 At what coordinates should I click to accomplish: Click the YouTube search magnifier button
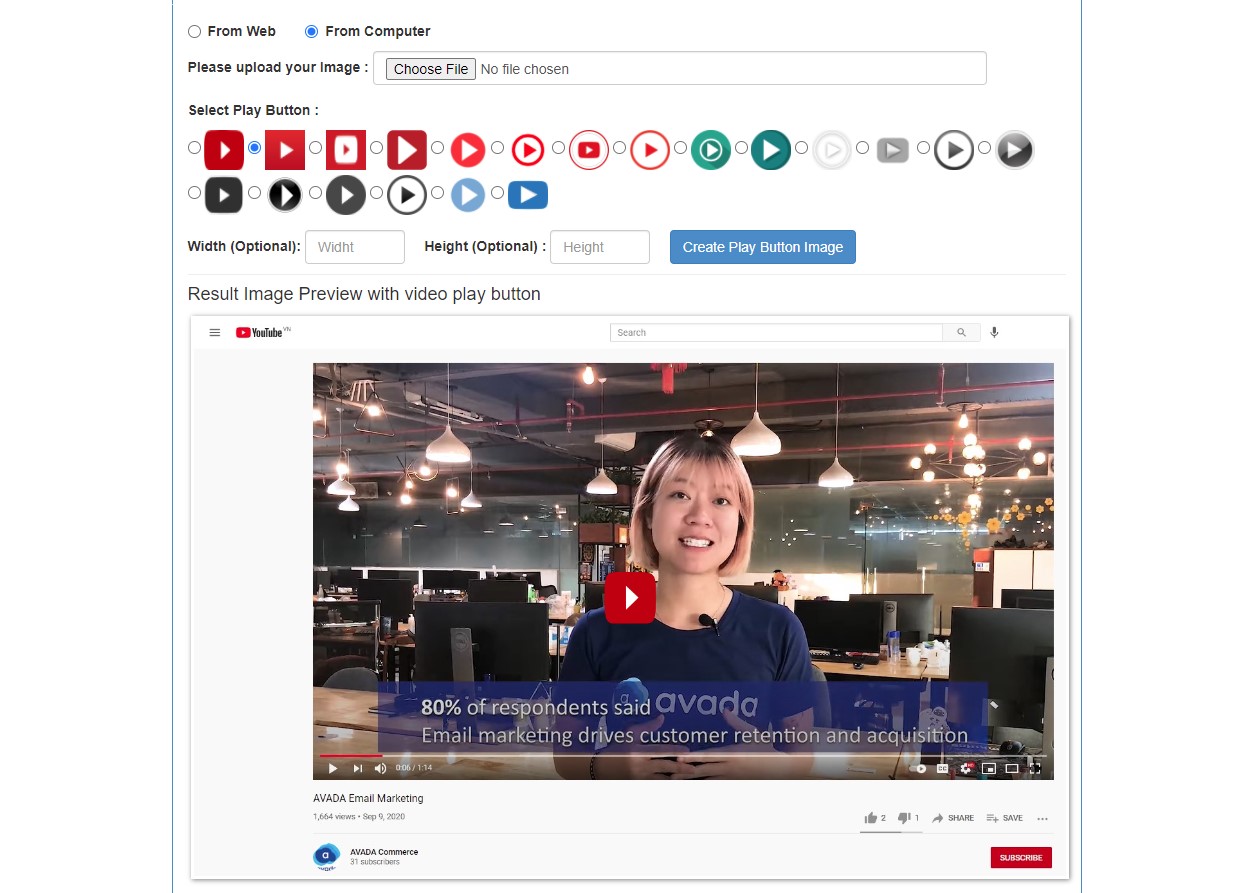point(961,333)
